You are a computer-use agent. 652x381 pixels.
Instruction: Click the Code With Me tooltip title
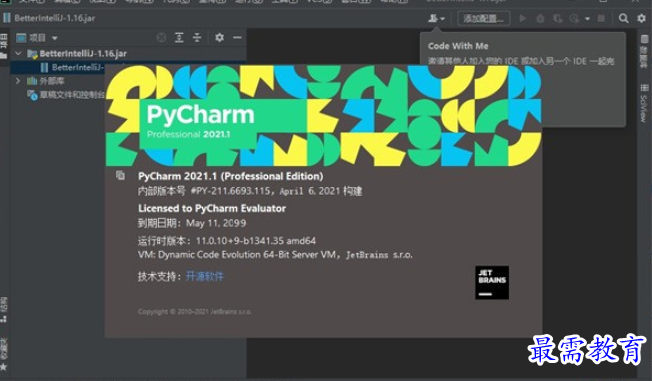pyautogui.click(x=458, y=46)
